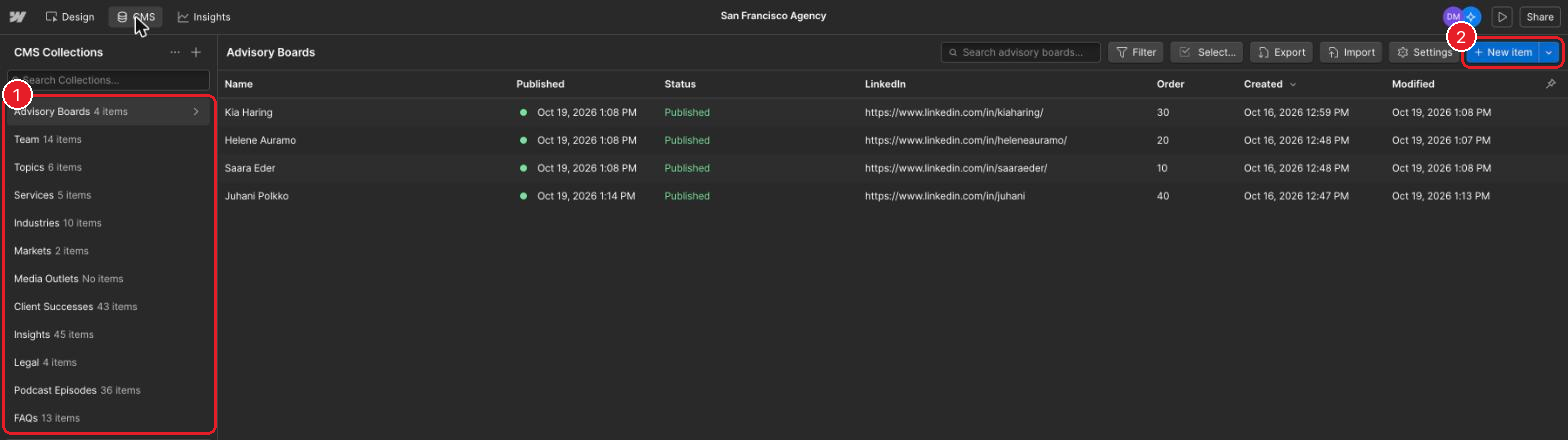This screenshot has width=1568, height=440.
Task: Focus the Search advisory boards field
Action: (x=1021, y=52)
